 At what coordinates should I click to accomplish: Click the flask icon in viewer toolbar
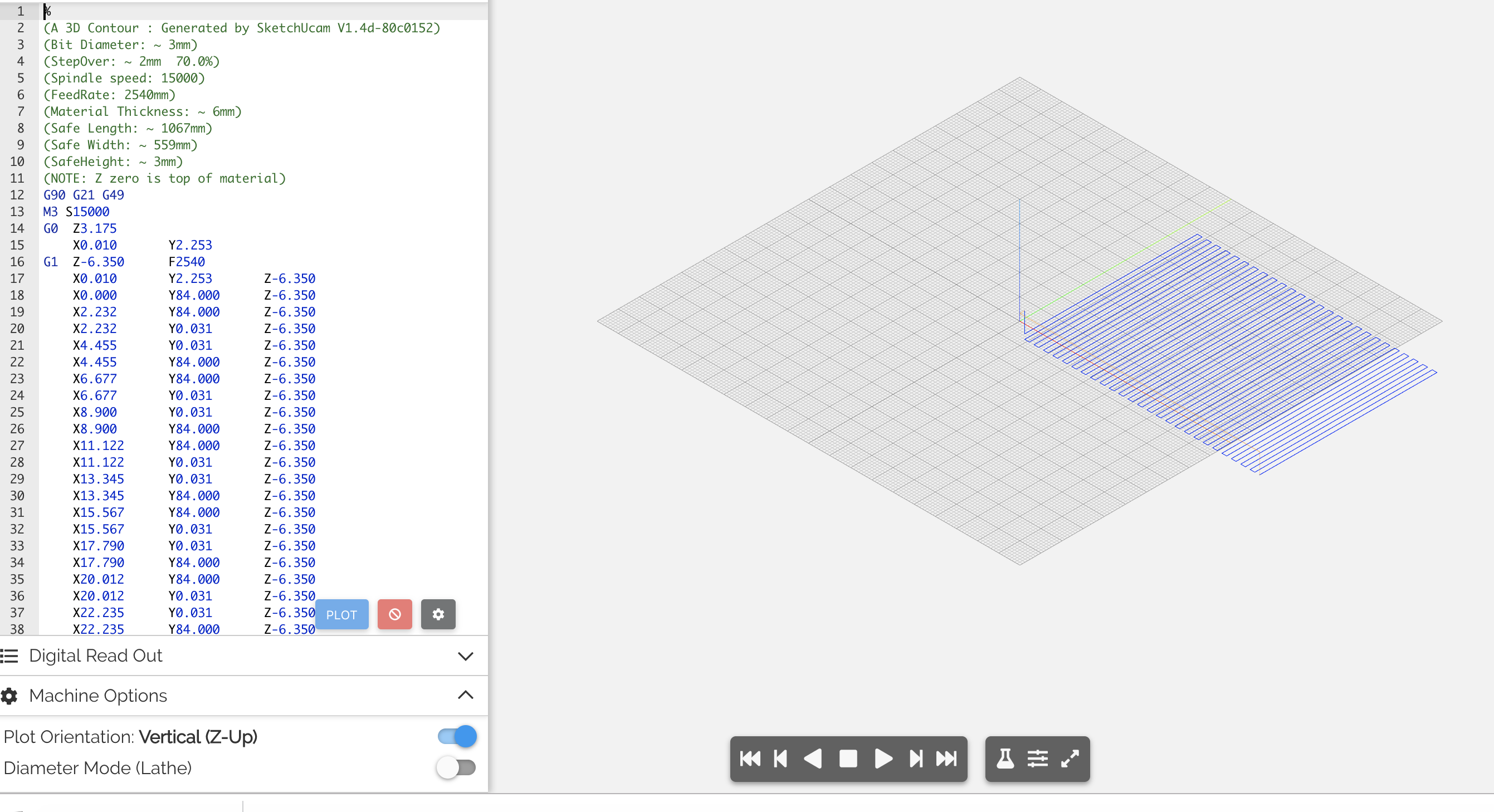(x=1005, y=759)
